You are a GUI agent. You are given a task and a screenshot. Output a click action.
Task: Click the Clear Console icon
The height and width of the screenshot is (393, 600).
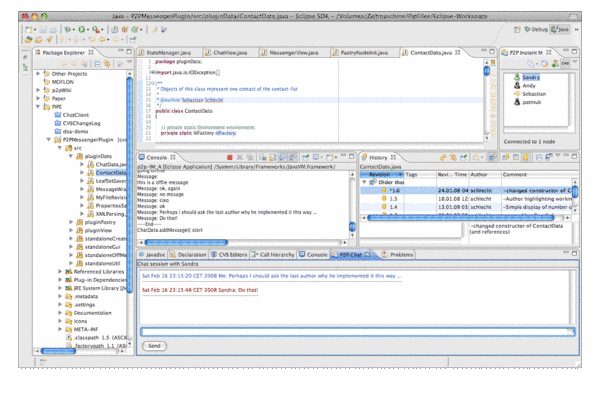click(x=262, y=157)
